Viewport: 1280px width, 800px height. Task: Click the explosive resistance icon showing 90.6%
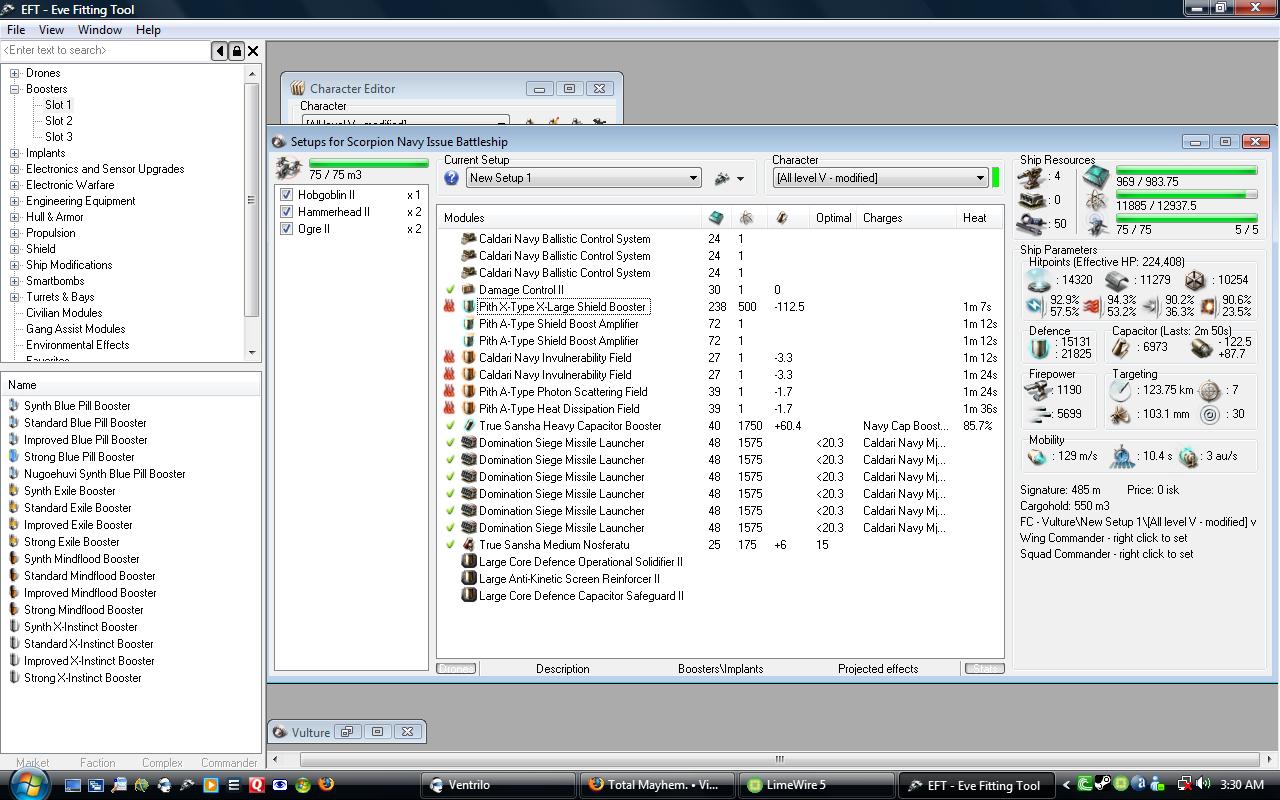coord(1208,306)
